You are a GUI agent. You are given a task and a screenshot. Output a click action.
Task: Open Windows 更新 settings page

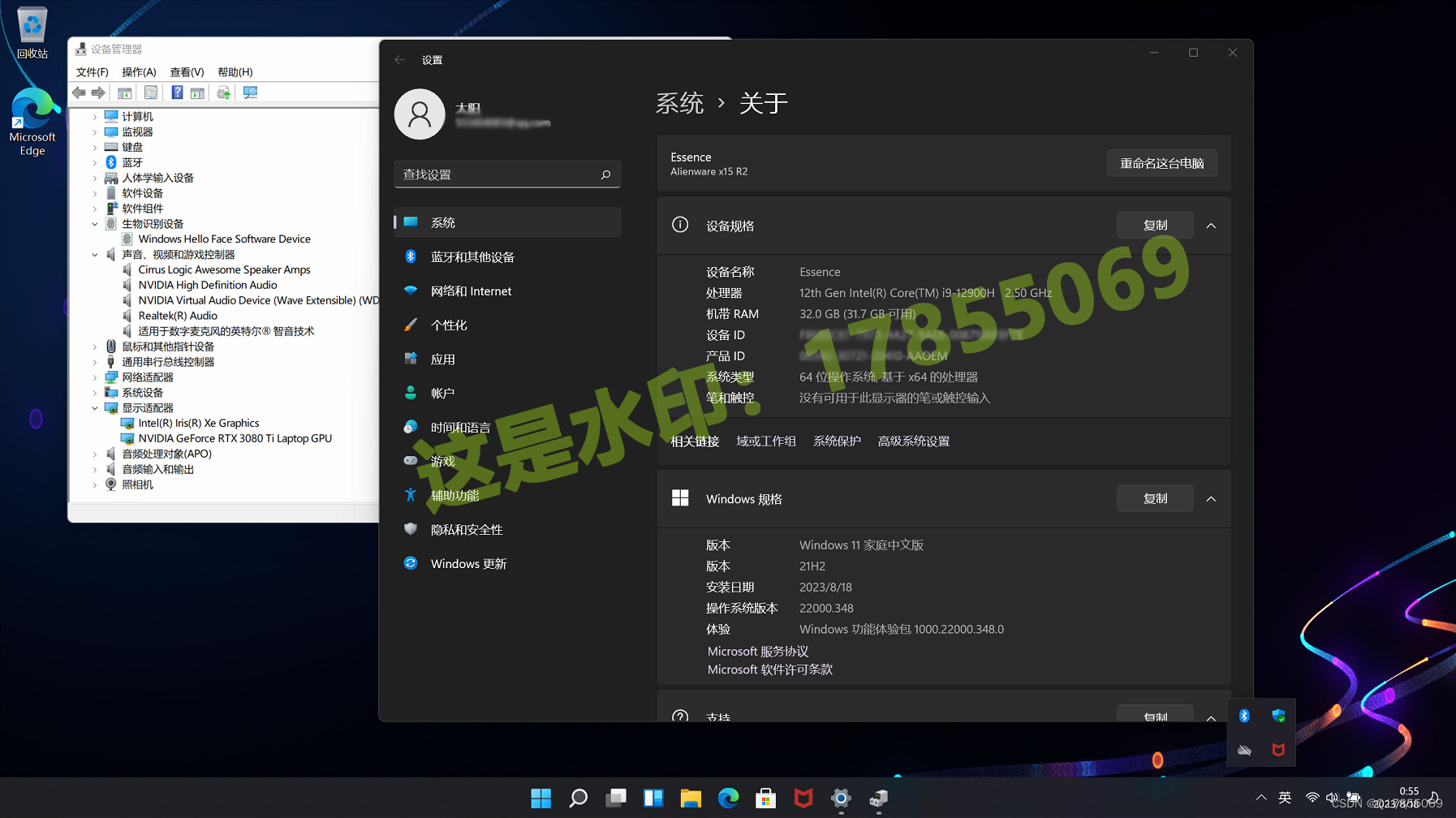(x=507, y=564)
